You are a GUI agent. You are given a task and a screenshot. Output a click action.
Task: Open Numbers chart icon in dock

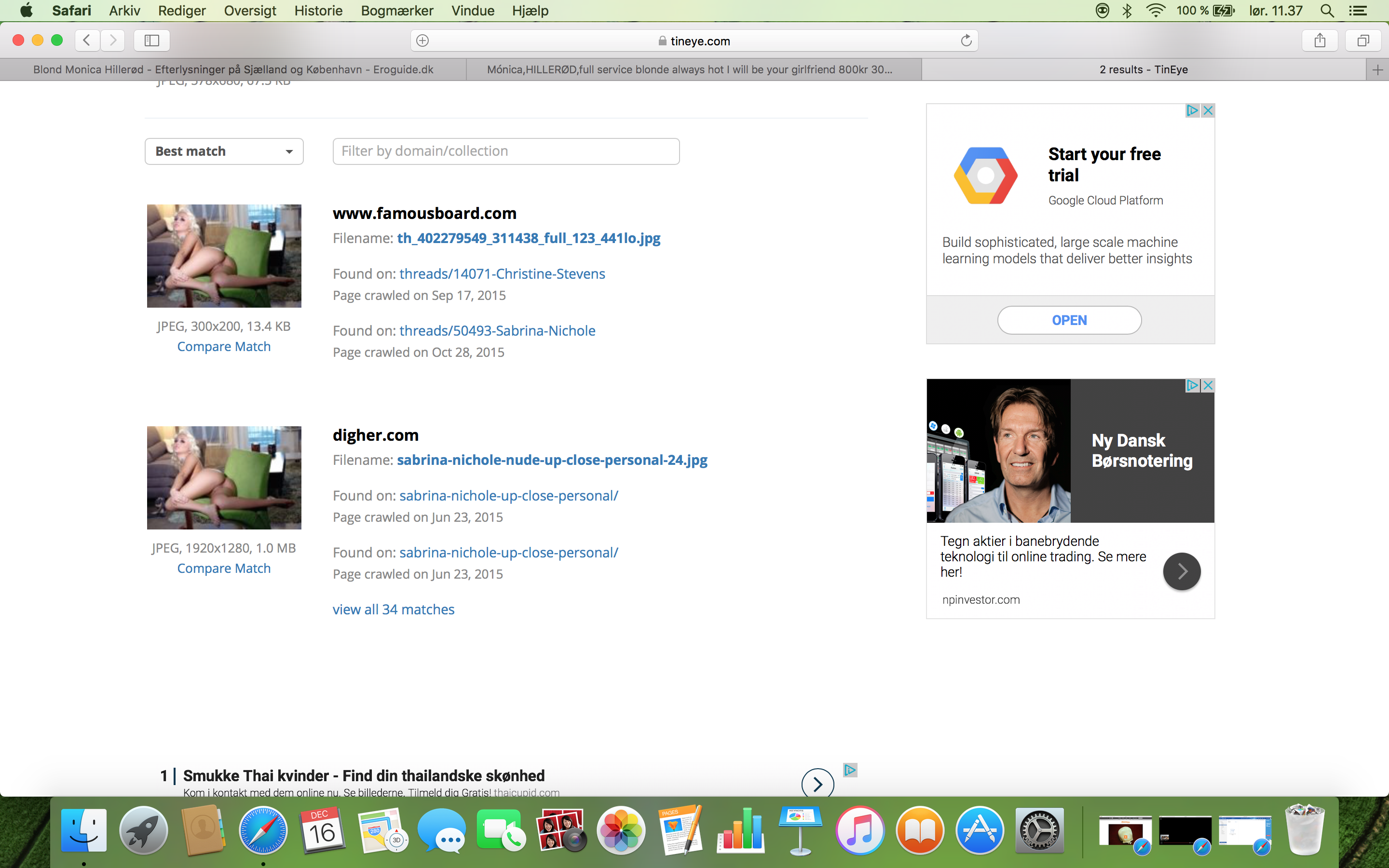(740, 830)
